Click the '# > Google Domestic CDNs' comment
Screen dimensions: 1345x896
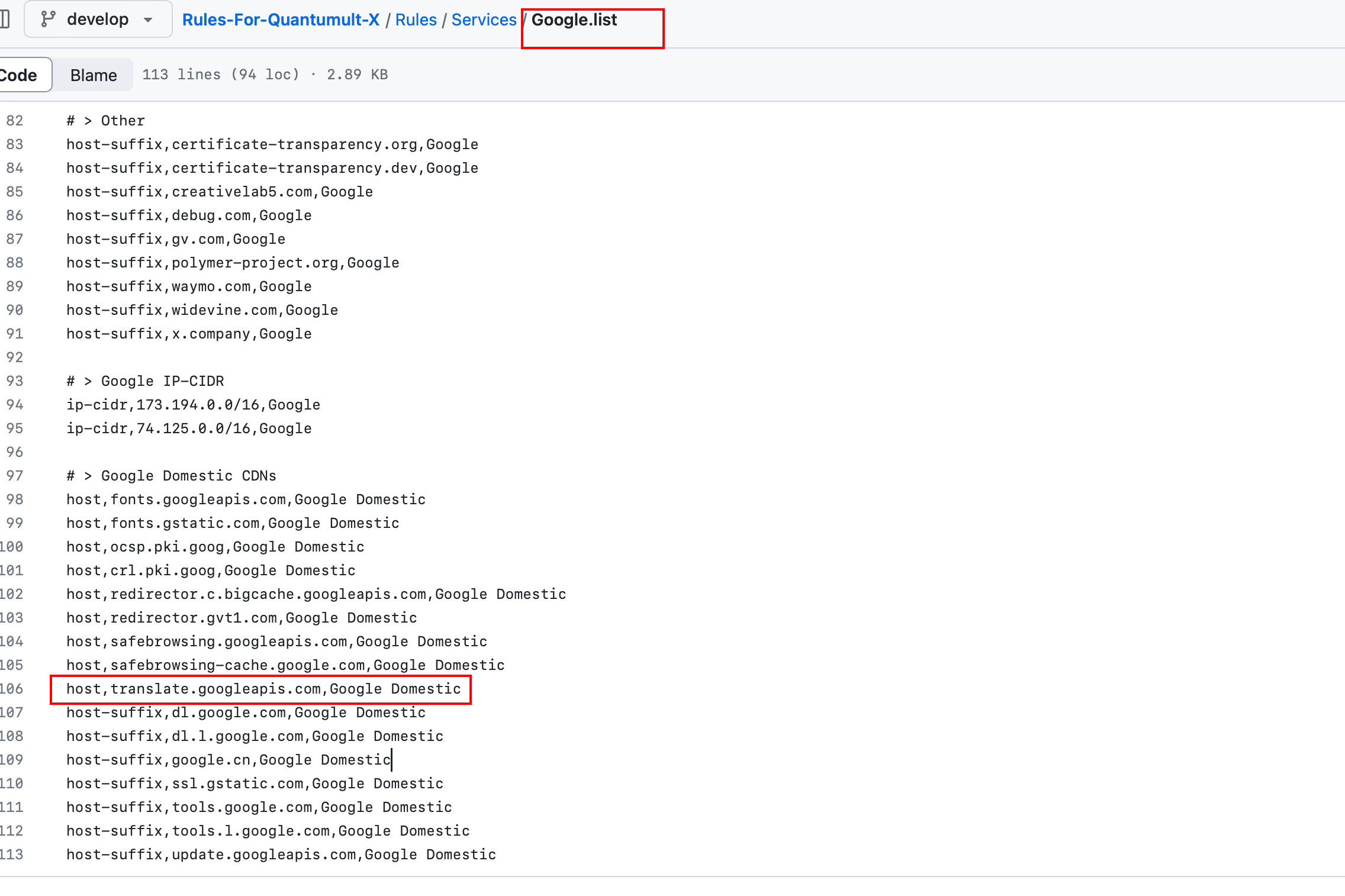pyautogui.click(x=171, y=476)
